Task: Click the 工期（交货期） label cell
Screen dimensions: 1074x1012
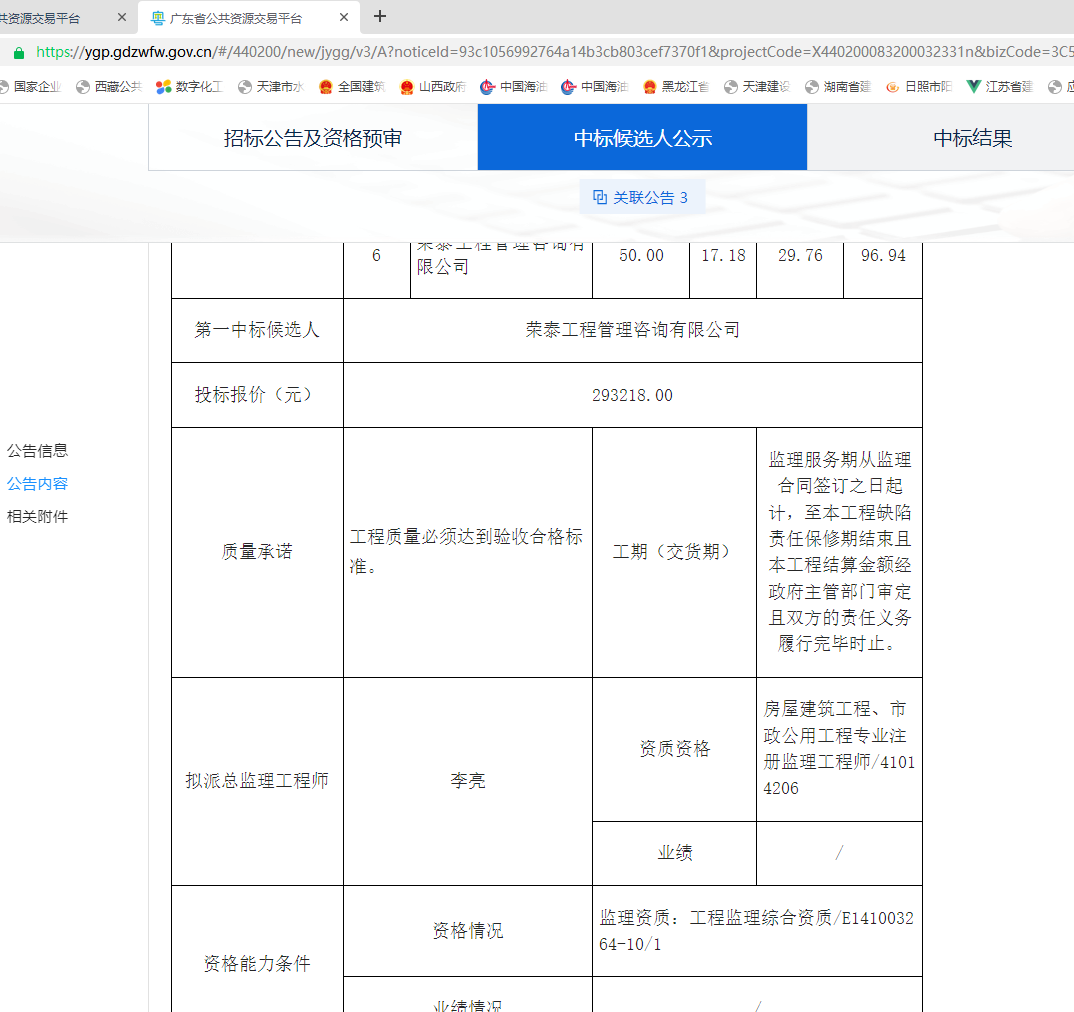Action: click(675, 552)
